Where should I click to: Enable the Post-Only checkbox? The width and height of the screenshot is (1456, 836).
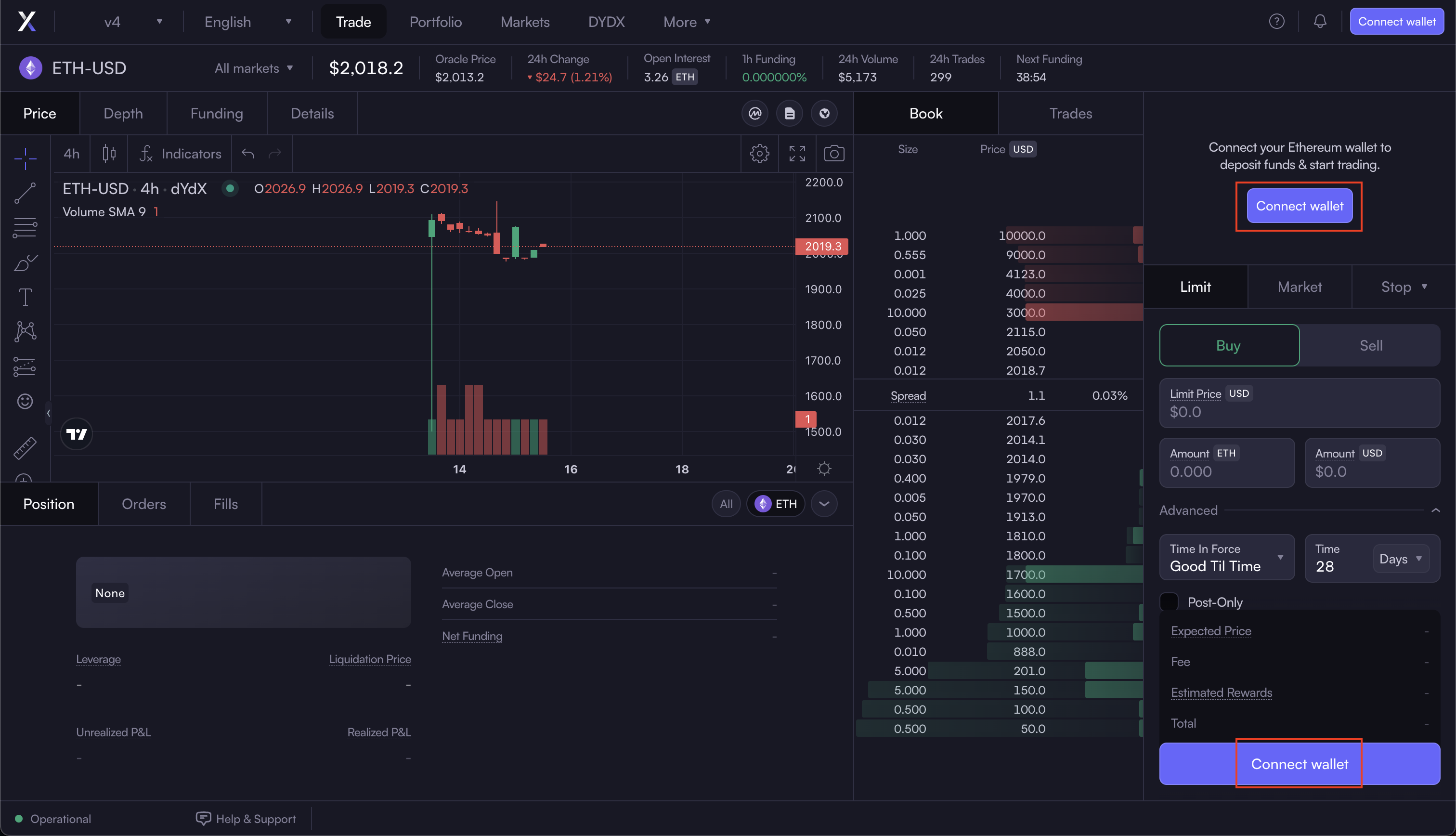tap(1170, 601)
